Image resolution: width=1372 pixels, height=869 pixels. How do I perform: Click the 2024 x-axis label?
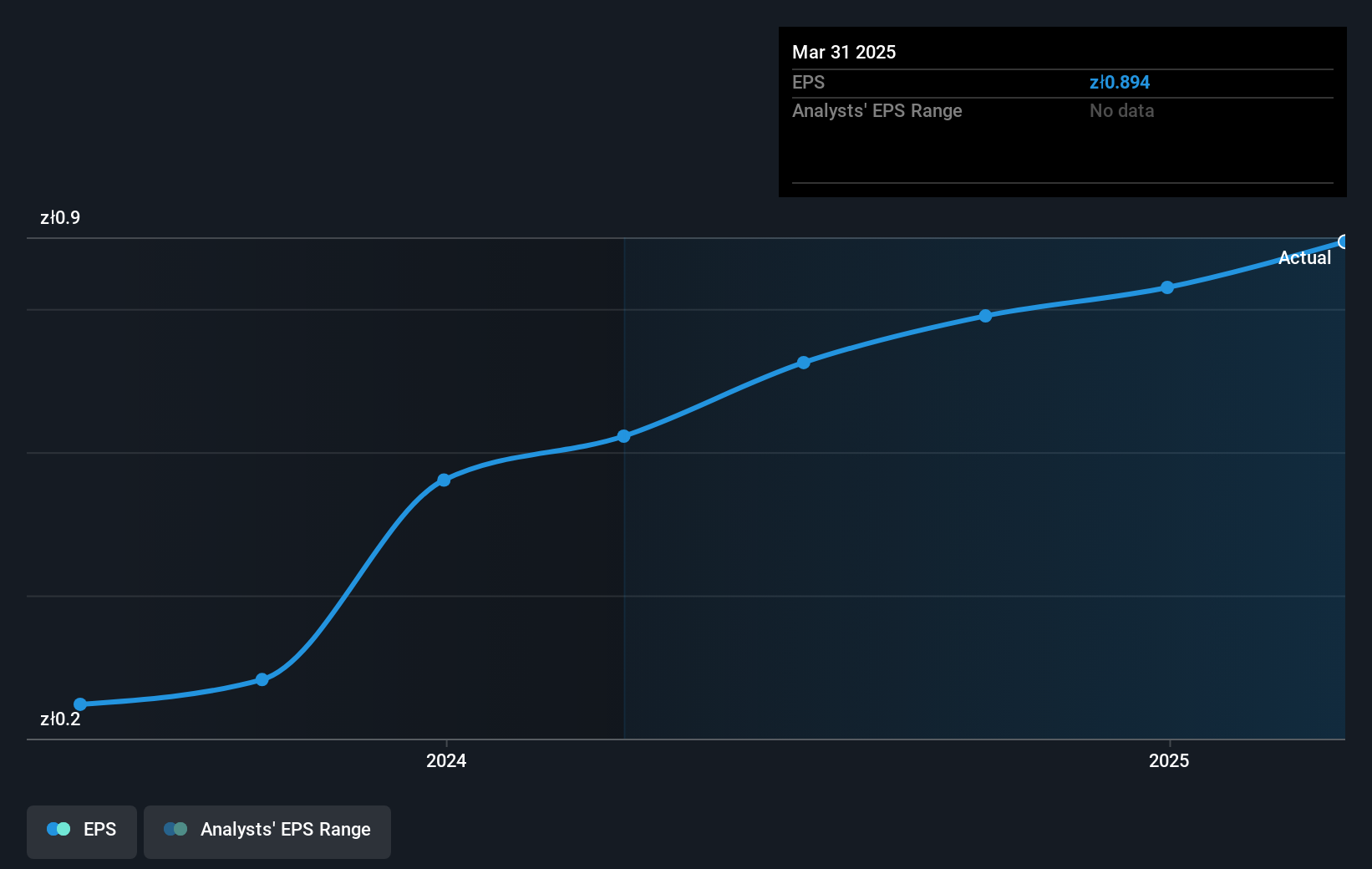coord(446,760)
